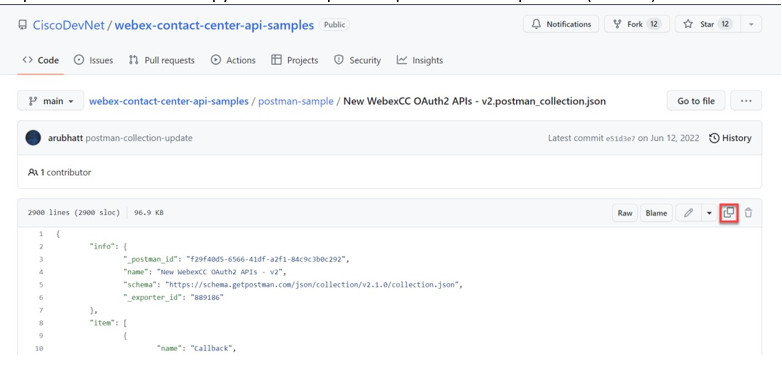
Task: Open arubhatt's avatar image
Action: (33, 138)
